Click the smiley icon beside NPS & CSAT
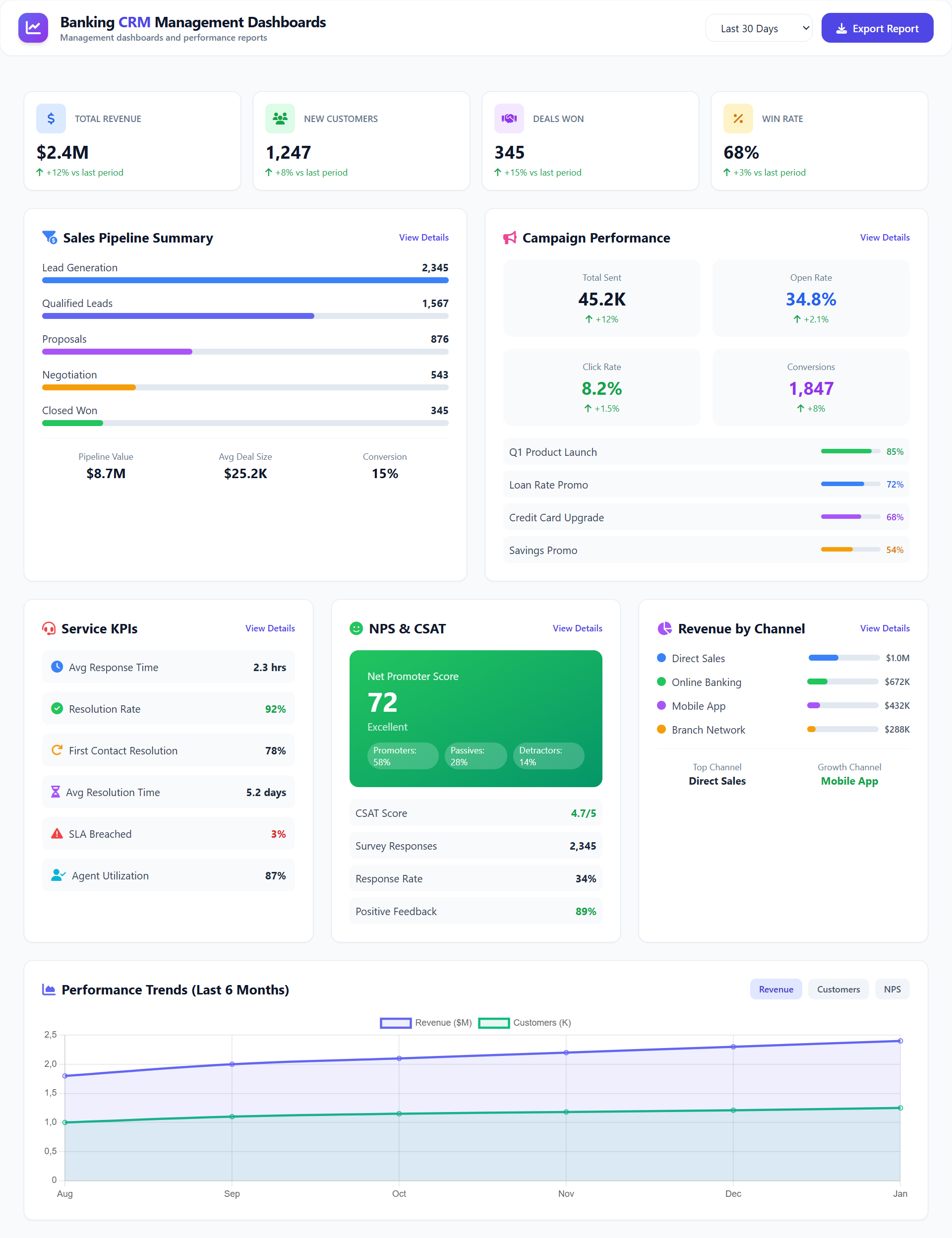The width and height of the screenshot is (952, 1238). pyautogui.click(x=356, y=628)
